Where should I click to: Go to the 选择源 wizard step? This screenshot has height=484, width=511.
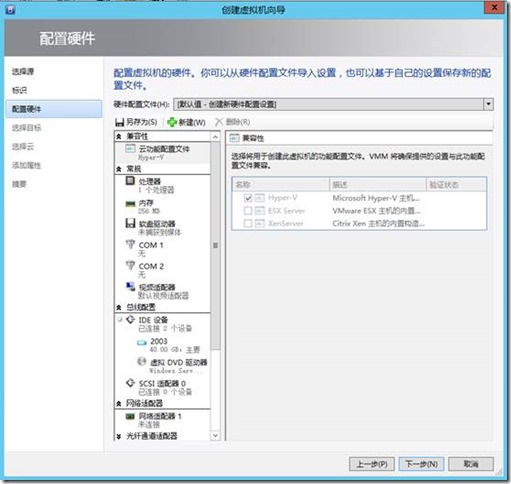[x=23, y=72]
